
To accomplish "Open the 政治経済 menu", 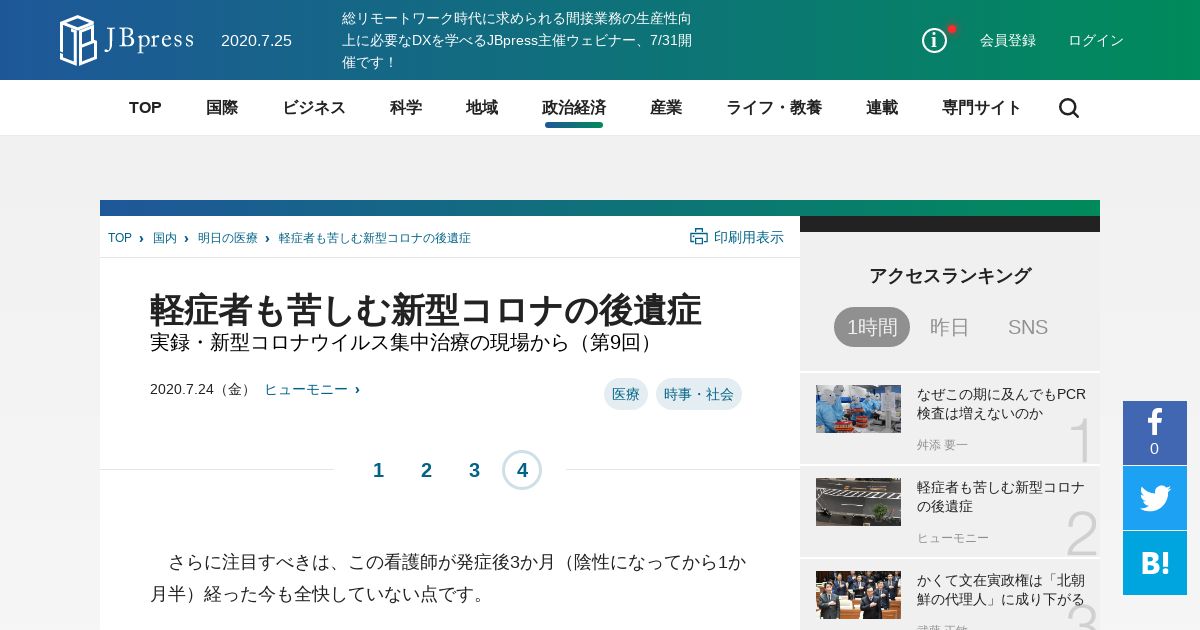I will (574, 108).
